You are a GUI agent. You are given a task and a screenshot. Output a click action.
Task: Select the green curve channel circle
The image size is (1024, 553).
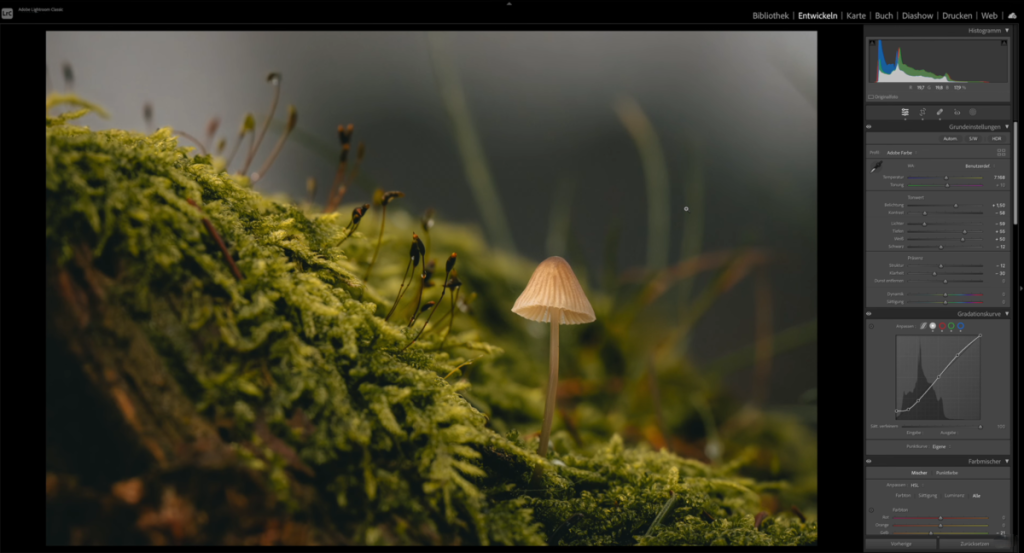(x=951, y=326)
